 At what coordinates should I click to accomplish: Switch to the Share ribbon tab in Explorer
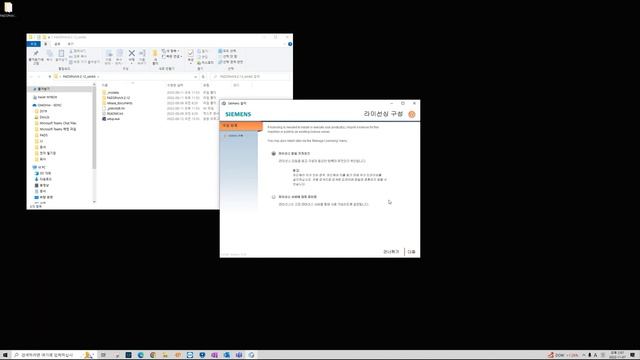pos(57,44)
